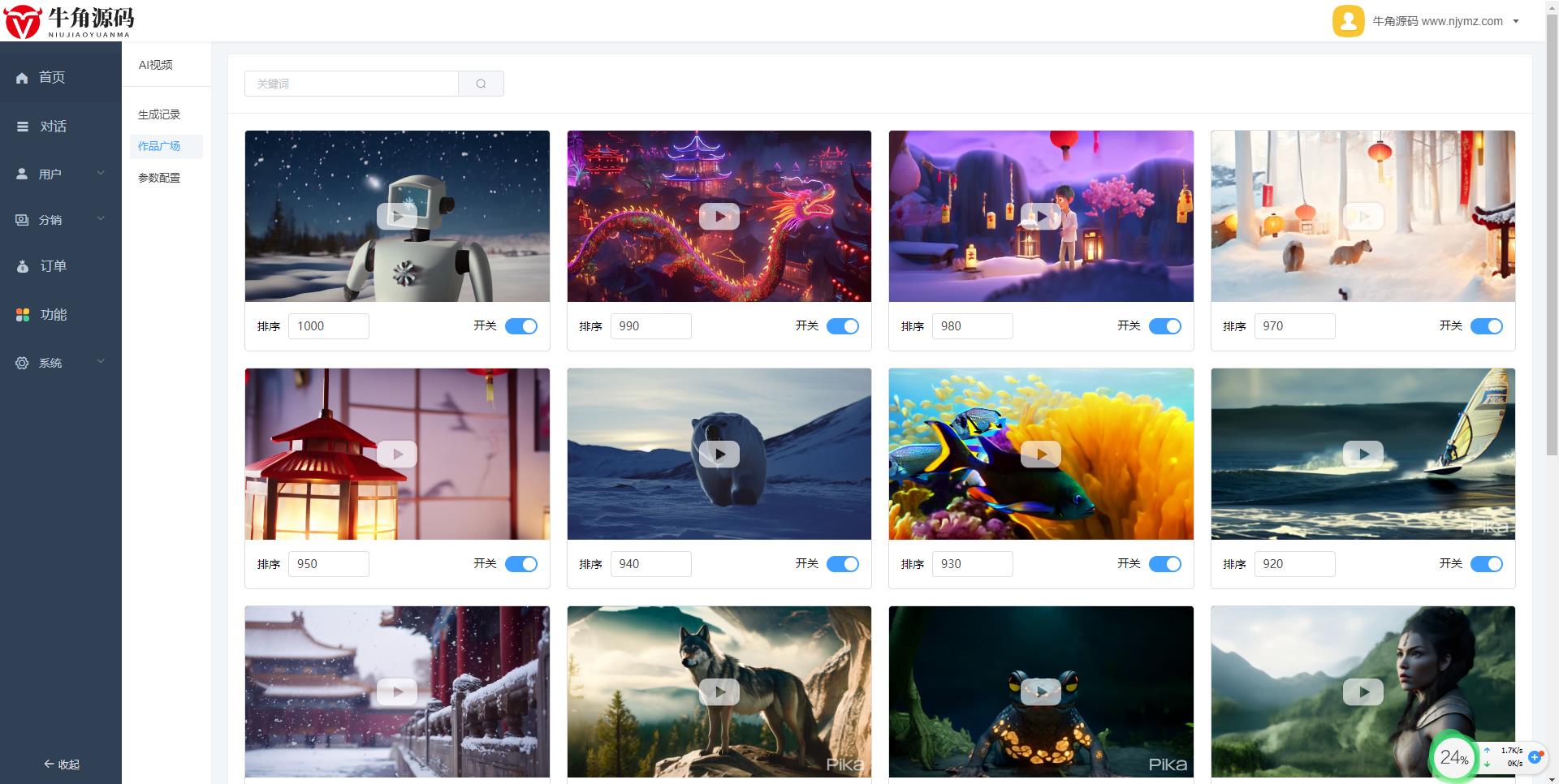Play the robot in snow video

tap(397, 216)
